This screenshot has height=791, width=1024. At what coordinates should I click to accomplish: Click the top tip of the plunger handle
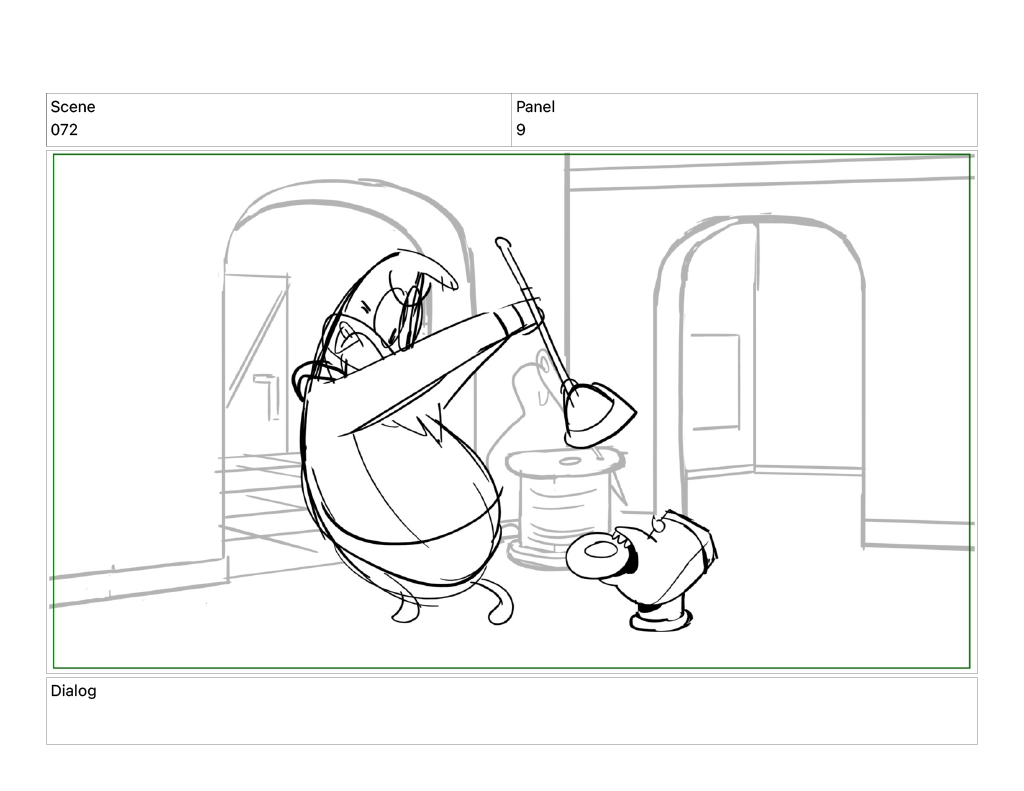[502, 242]
